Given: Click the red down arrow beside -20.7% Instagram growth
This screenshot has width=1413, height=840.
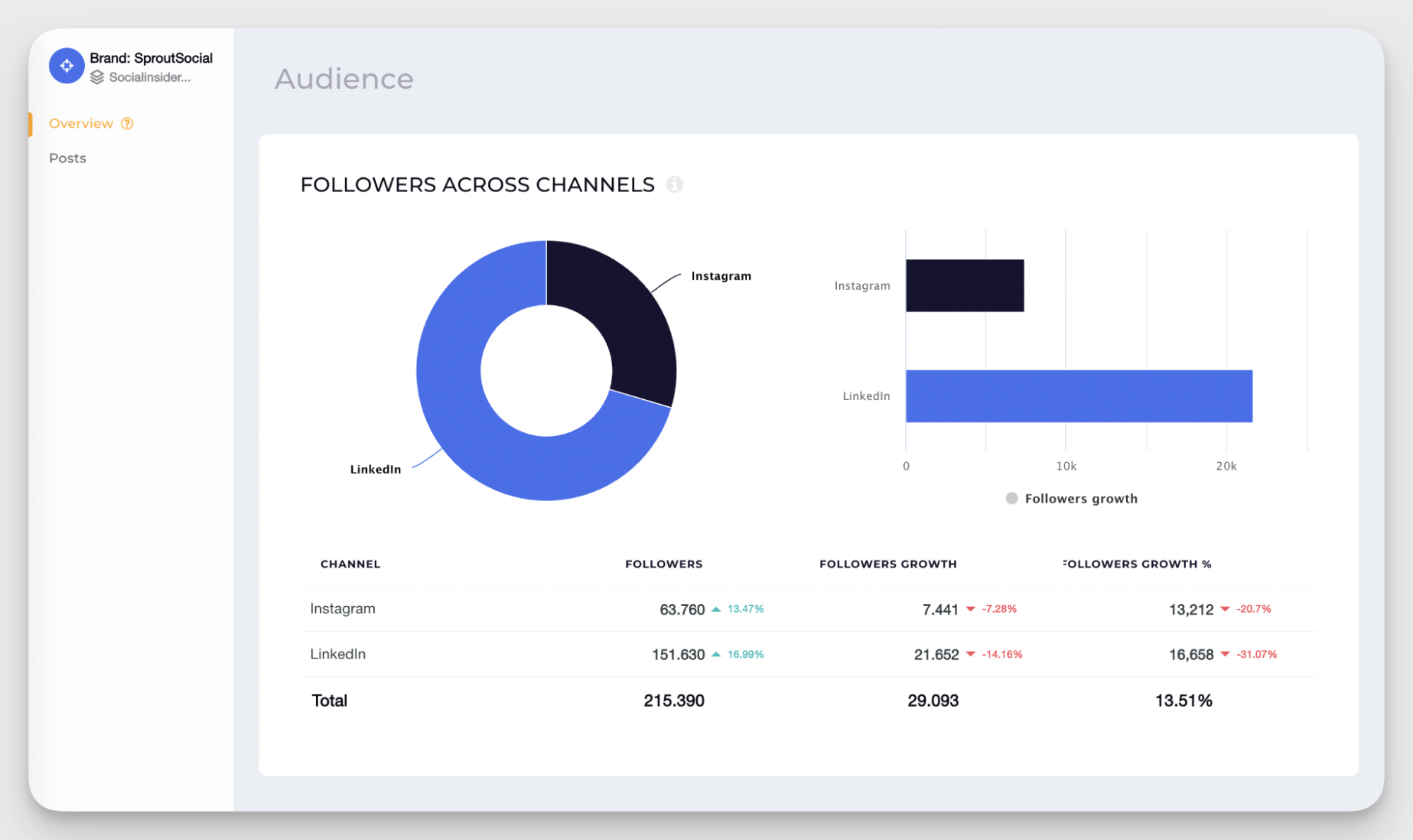Looking at the screenshot, I should (1224, 608).
